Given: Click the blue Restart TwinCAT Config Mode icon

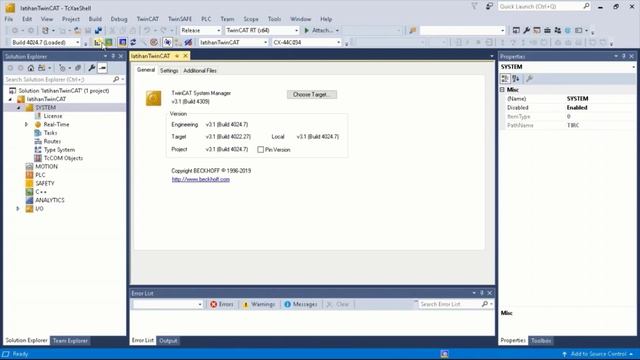Looking at the screenshot, I should coord(122,42).
